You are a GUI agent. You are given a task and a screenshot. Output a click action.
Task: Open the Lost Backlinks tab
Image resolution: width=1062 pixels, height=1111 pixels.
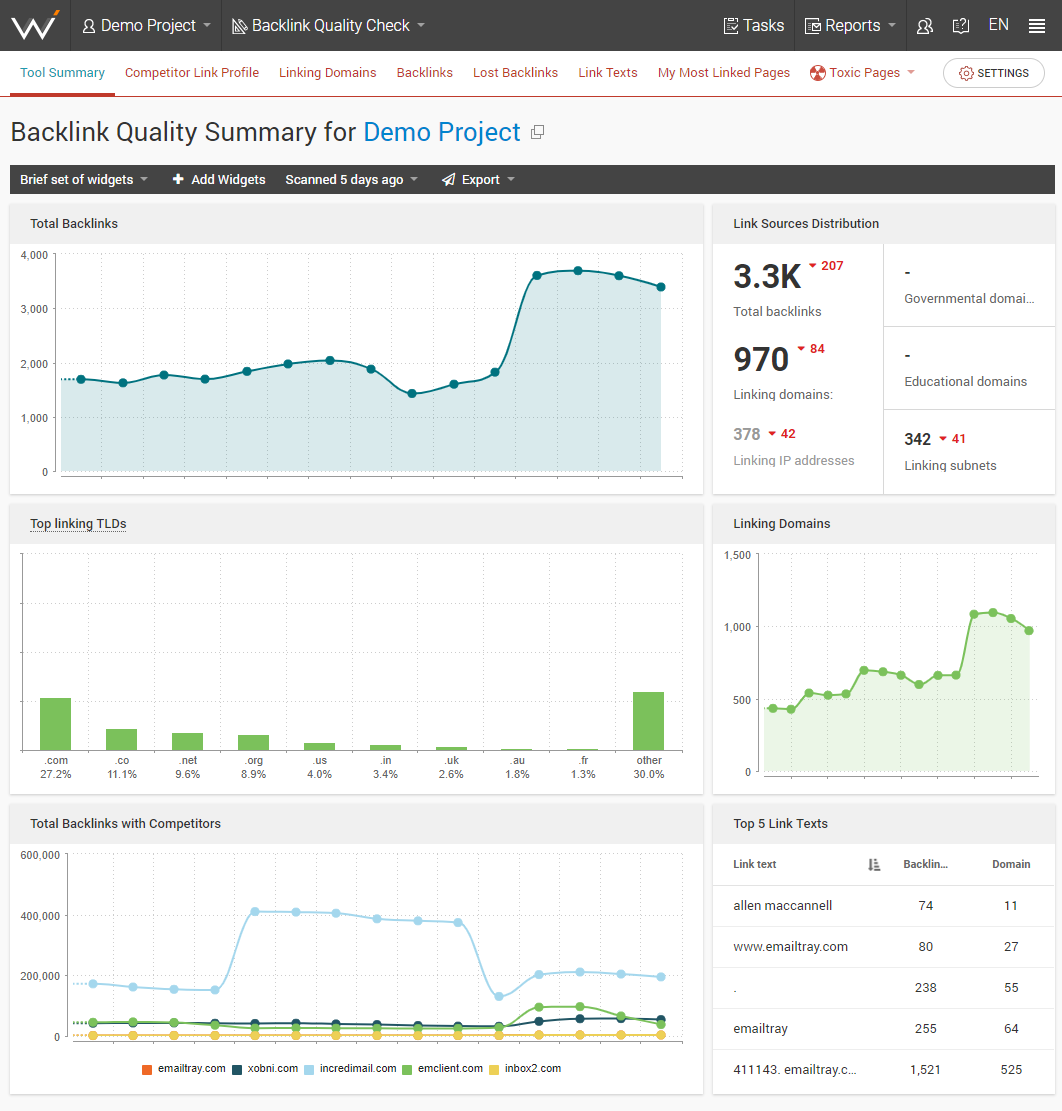click(515, 73)
